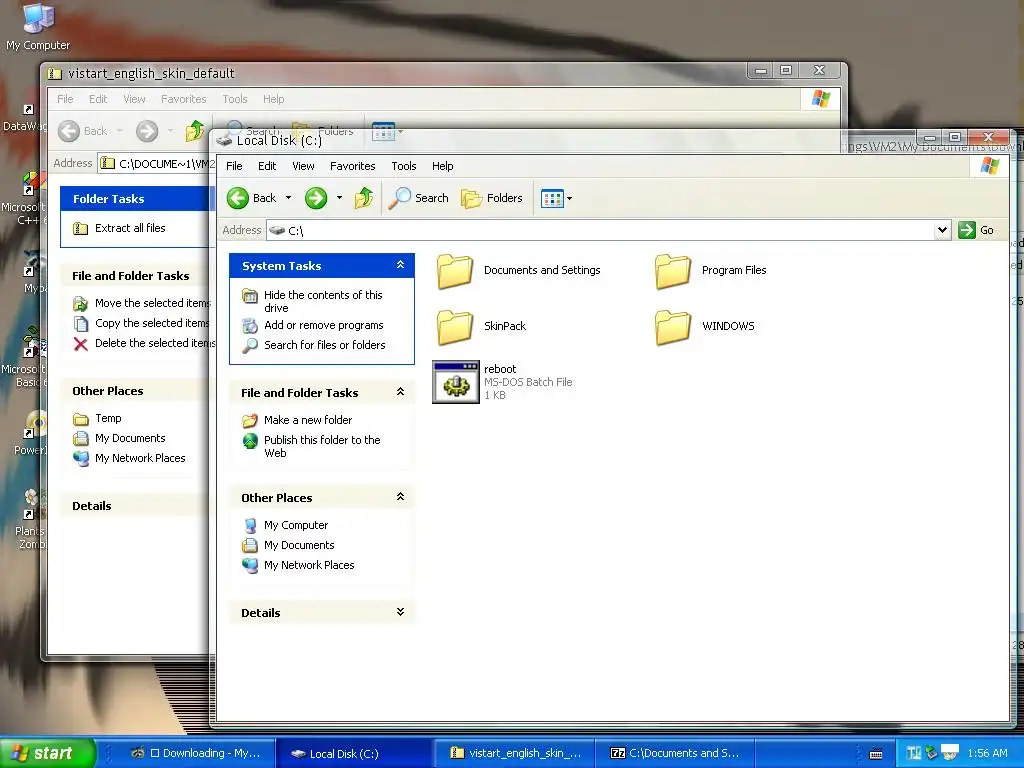Click the Back button in vistart window
The height and width of the screenshot is (768, 1024).
[x=82, y=131]
